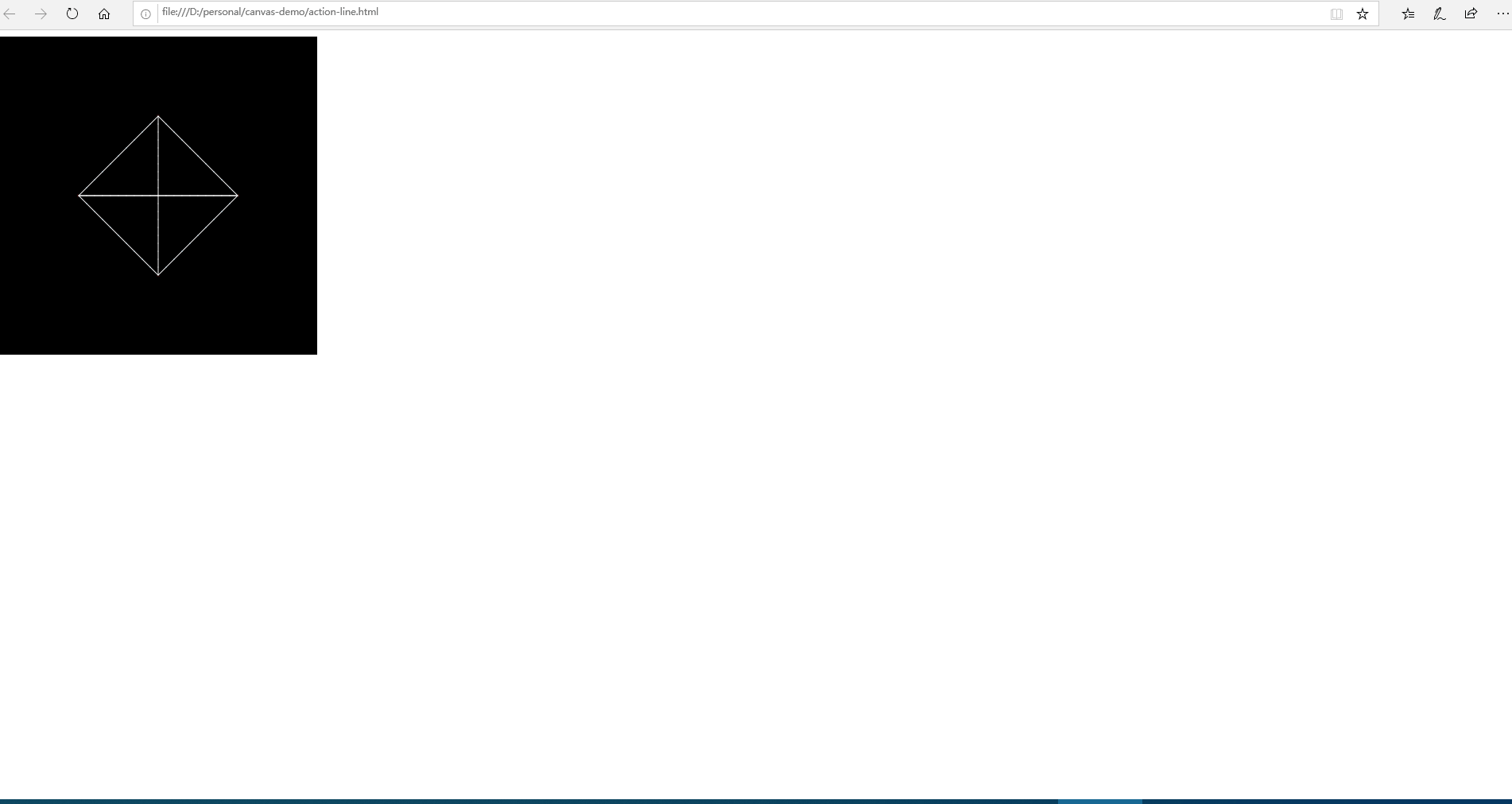Open the browser home page icon
1512x804 pixels.
pyautogui.click(x=104, y=14)
